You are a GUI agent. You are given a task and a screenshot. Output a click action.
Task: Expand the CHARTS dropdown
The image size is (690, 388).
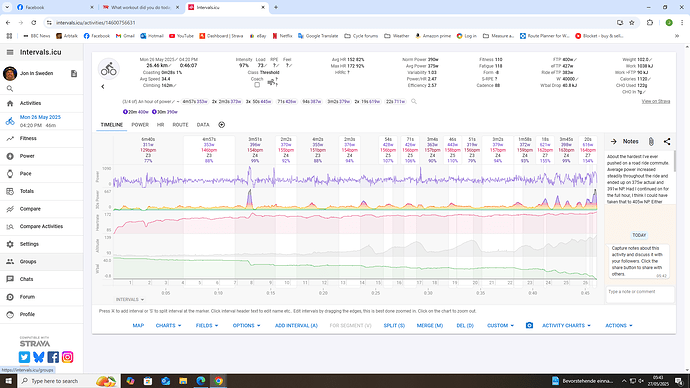pyautogui.click(x=169, y=326)
